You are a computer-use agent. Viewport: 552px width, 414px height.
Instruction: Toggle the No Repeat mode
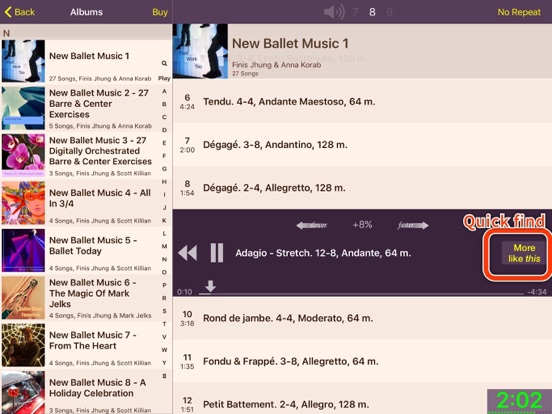tap(519, 12)
